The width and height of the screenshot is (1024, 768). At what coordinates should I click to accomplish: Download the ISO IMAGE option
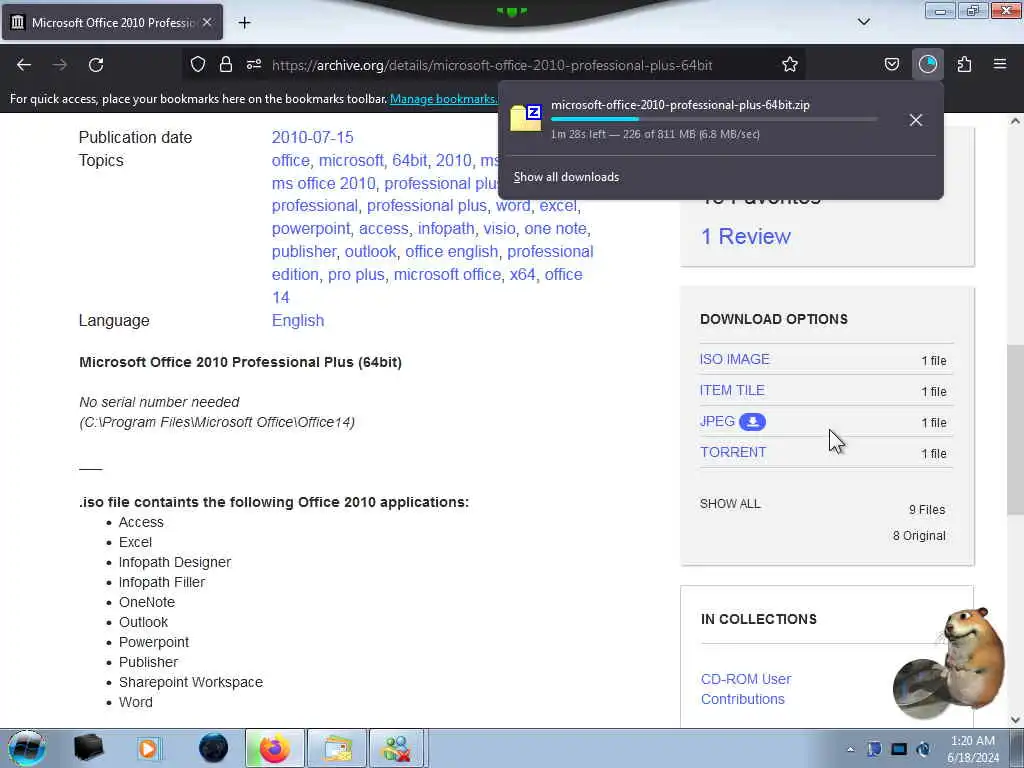point(735,359)
